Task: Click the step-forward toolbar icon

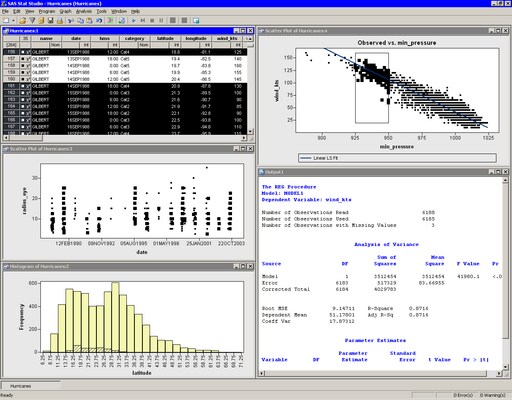Action: click(143, 21)
